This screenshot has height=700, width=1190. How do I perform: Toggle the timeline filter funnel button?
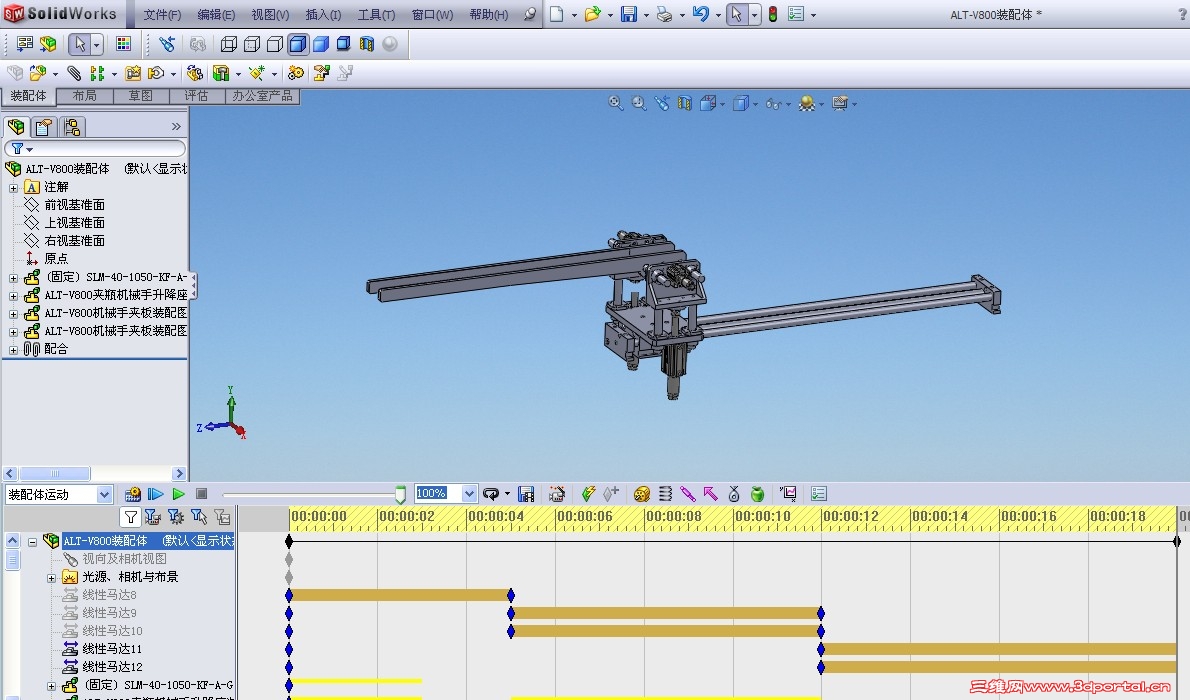coord(130,517)
